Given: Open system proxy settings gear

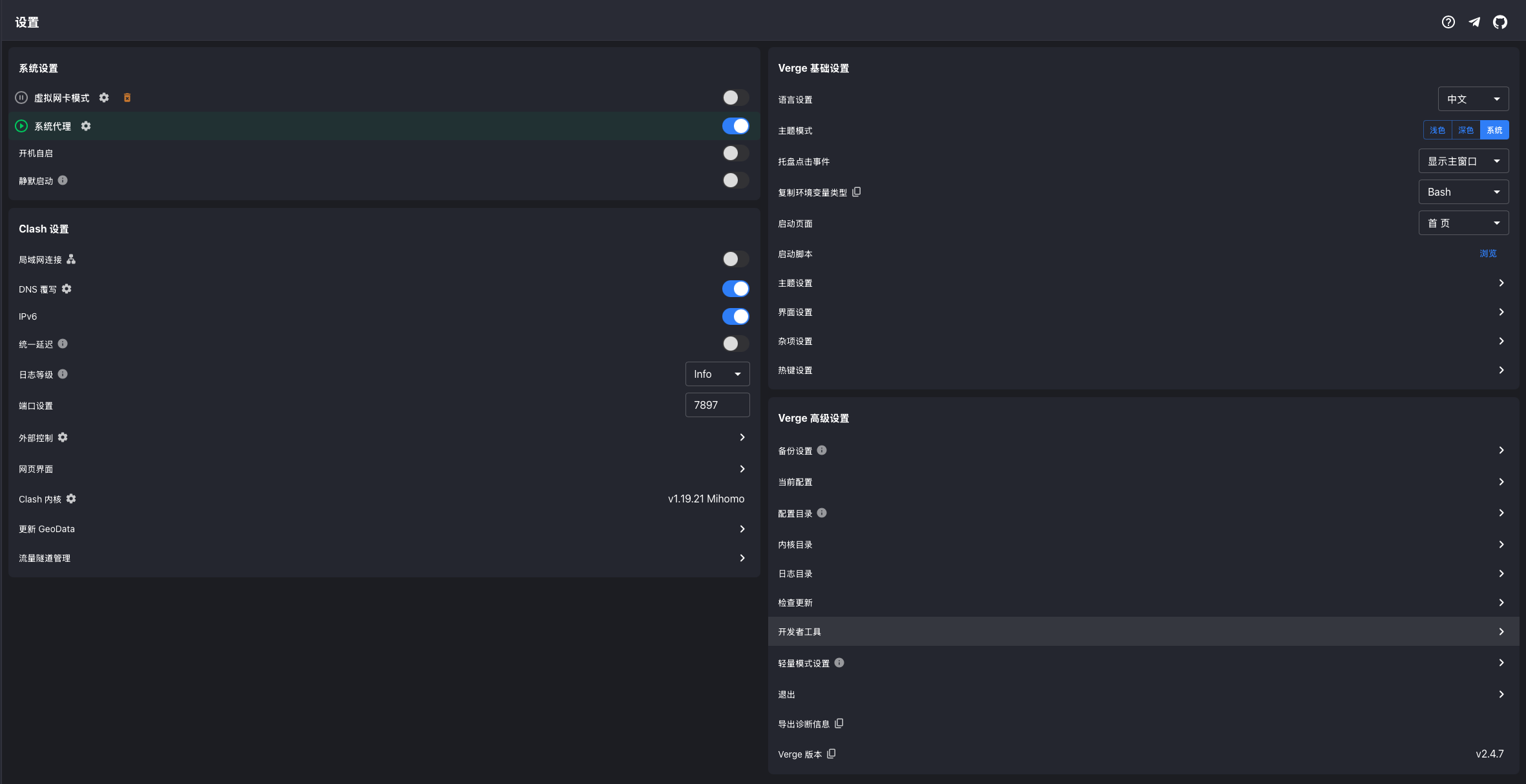Looking at the screenshot, I should [x=86, y=126].
